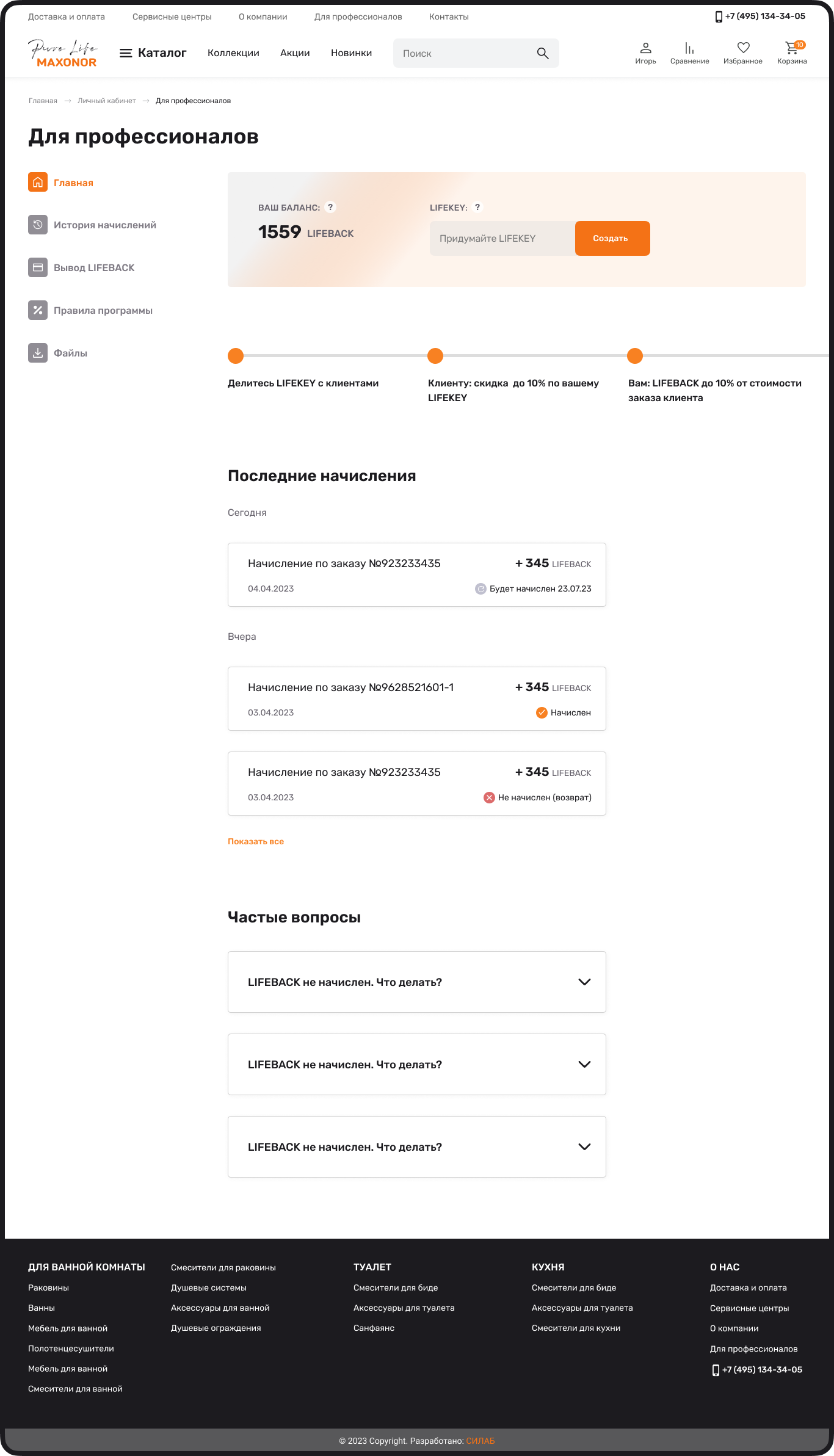Open the Акции menu item
The height and width of the screenshot is (1456, 834).
point(294,53)
